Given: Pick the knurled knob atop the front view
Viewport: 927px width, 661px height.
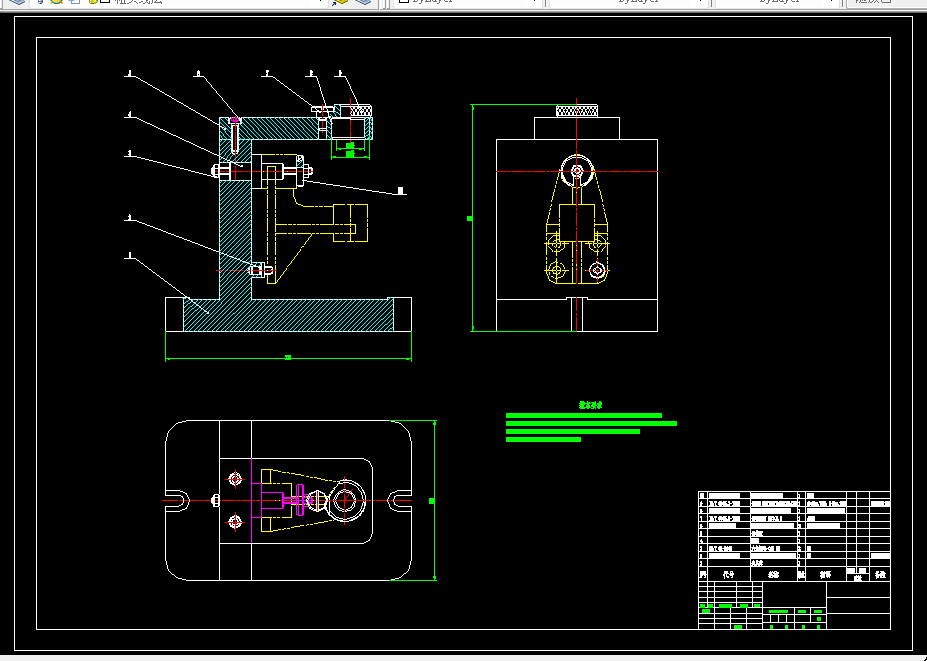Looking at the screenshot, I should (x=577, y=111).
